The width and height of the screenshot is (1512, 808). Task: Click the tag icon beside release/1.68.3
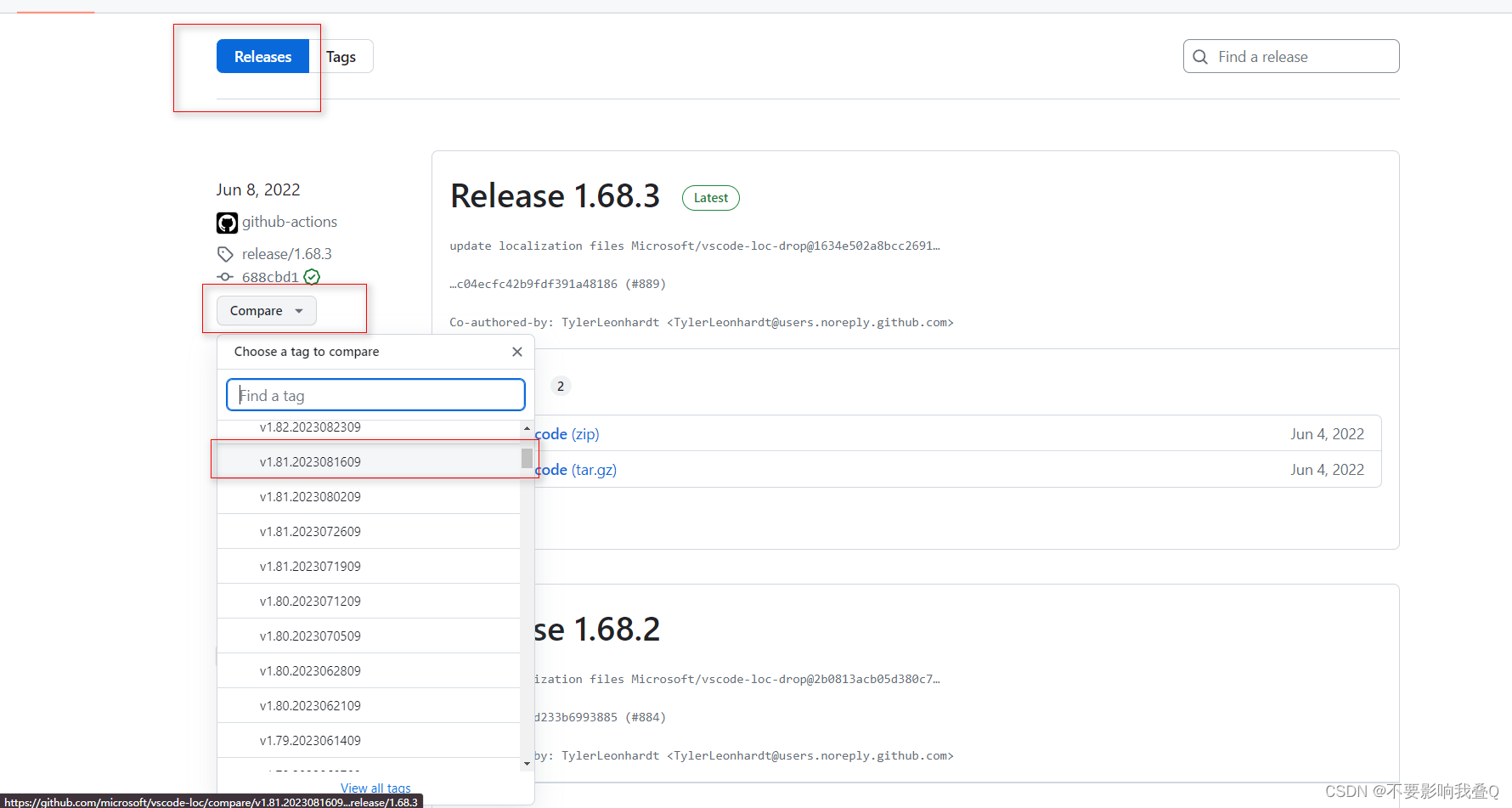click(224, 253)
